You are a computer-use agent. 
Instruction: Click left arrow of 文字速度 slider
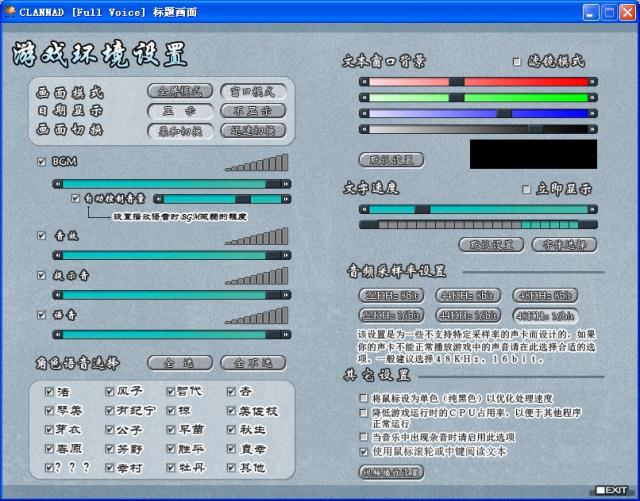click(x=364, y=209)
